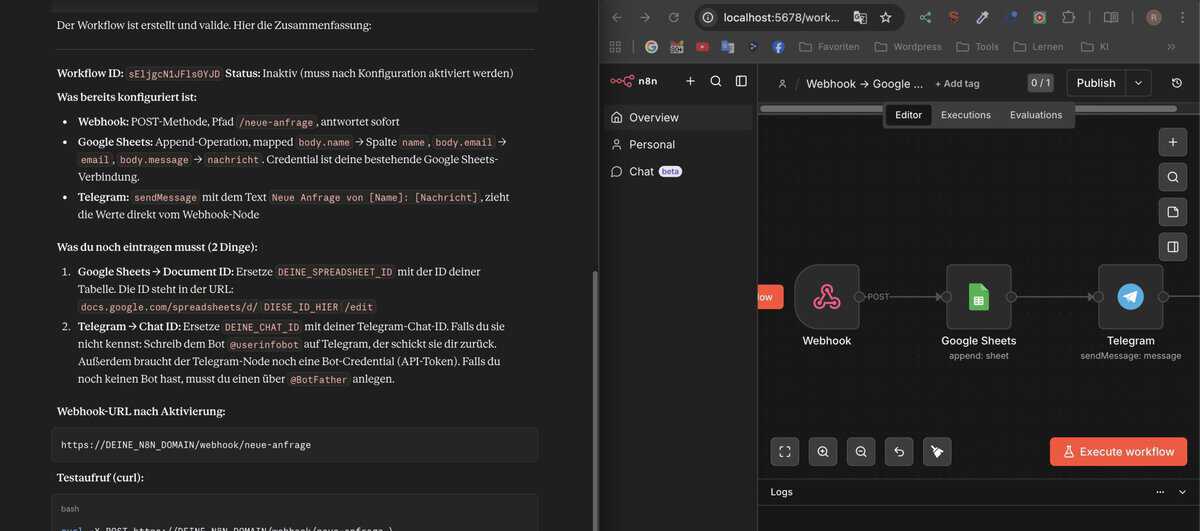The height and width of the screenshot is (531, 1200).
Task: Click the POST label on connection
Action: [878, 297]
